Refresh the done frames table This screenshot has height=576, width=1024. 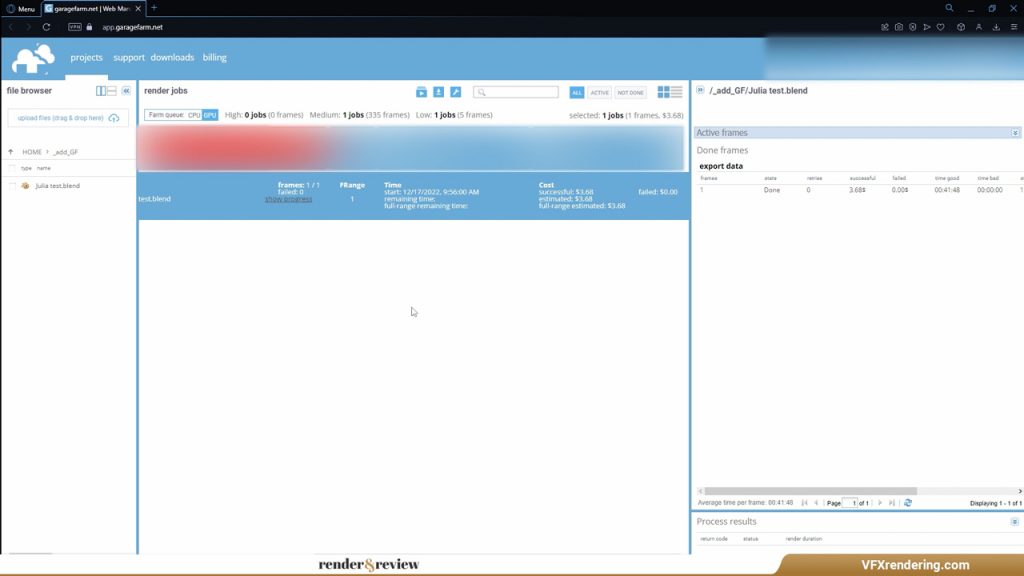click(908, 503)
